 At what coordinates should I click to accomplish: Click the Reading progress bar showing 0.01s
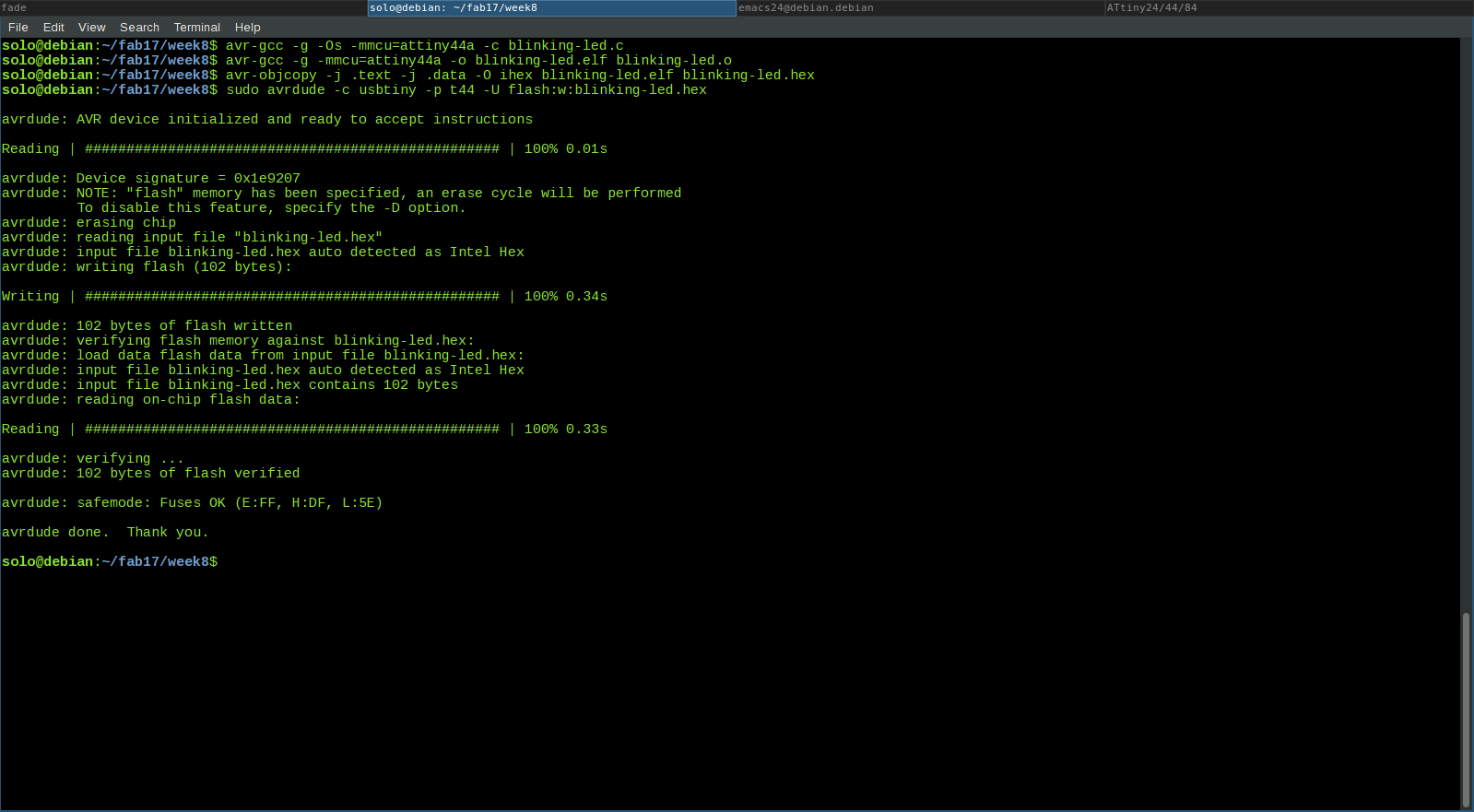[304, 148]
